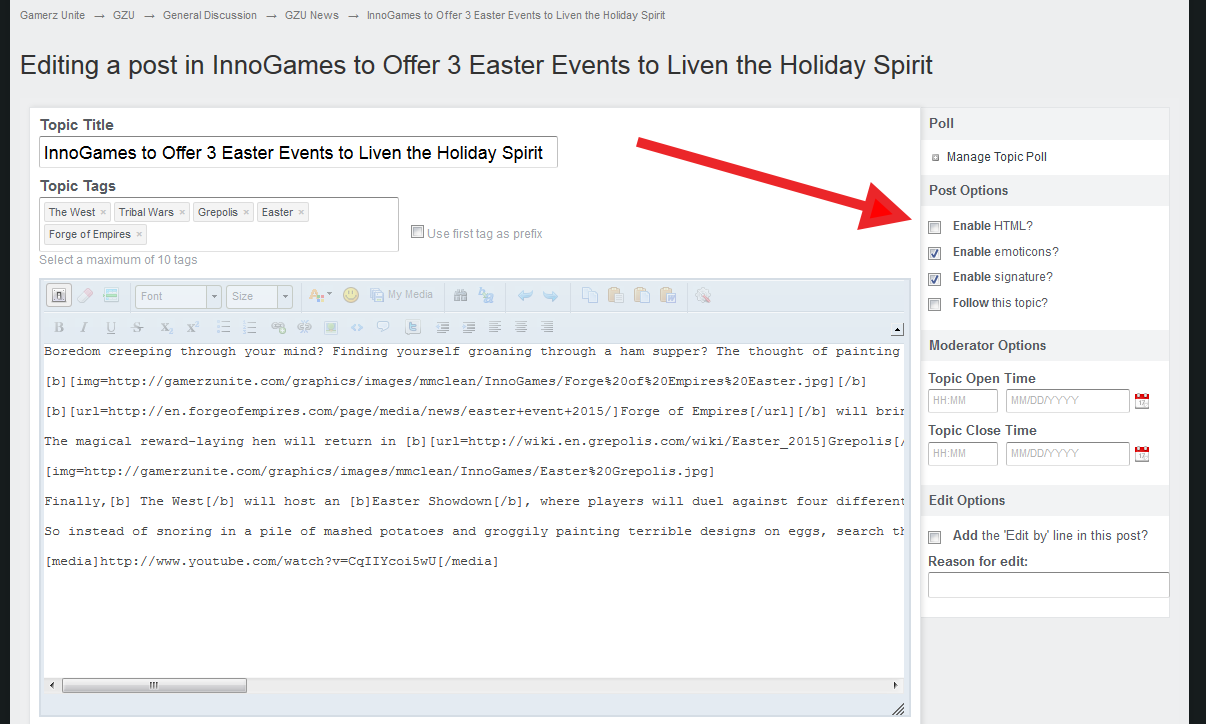The height and width of the screenshot is (724, 1206).
Task: Align text left
Action: [x=495, y=327]
